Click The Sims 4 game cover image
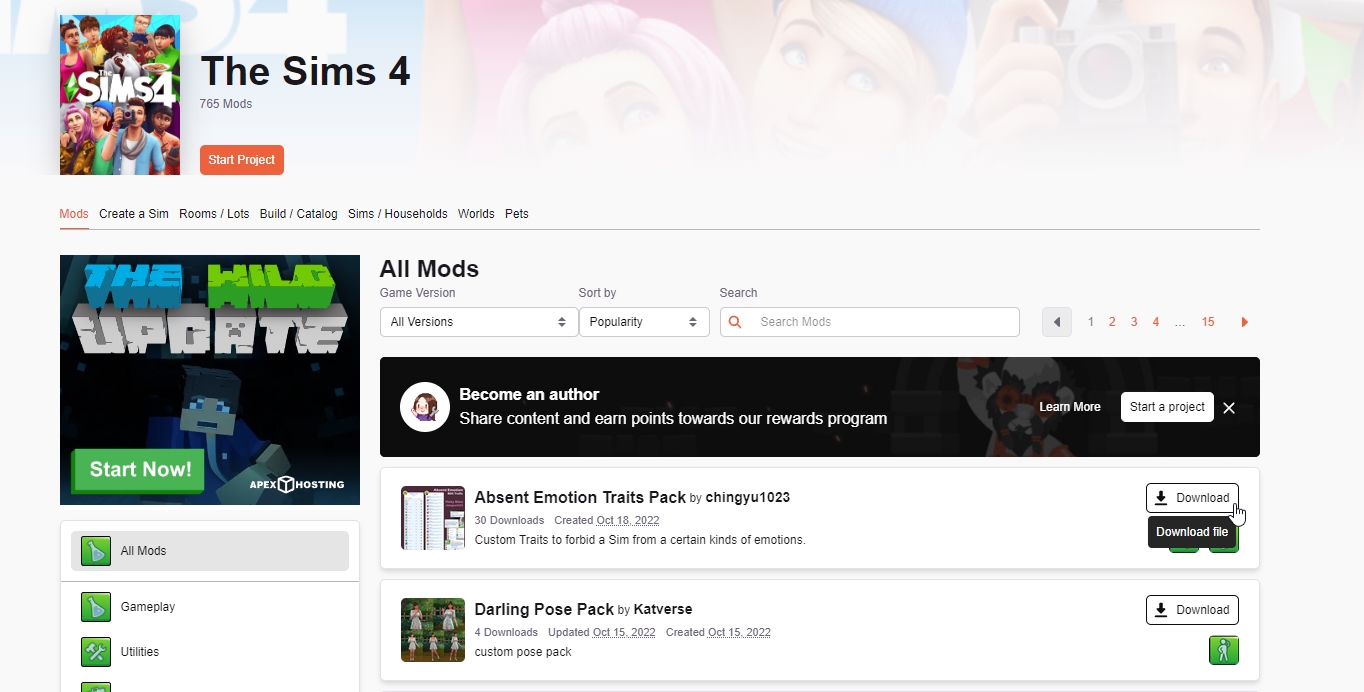The width and height of the screenshot is (1364, 692). (x=120, y=95)
